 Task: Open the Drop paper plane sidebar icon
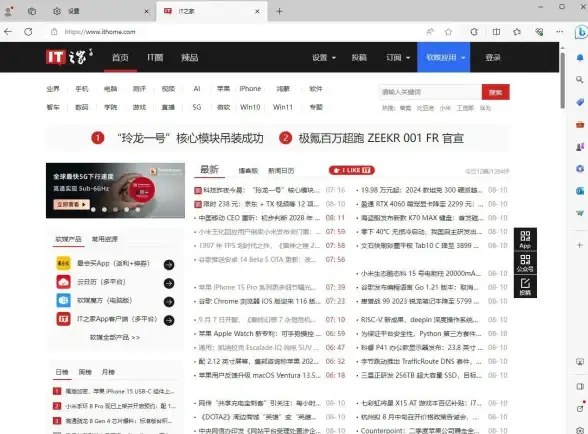[580, 213]
